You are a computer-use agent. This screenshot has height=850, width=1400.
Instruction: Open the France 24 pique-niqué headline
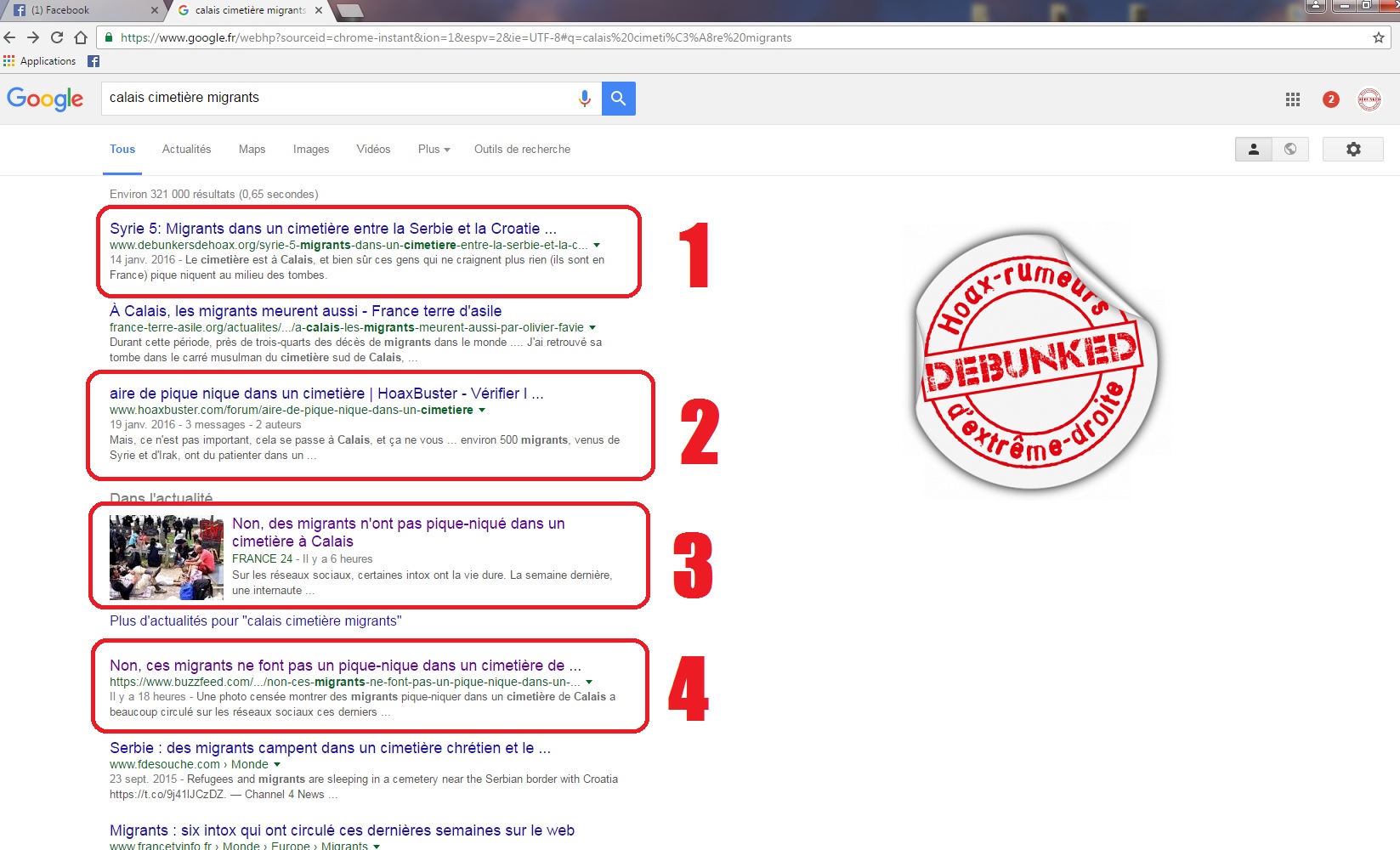click(398, 532)
